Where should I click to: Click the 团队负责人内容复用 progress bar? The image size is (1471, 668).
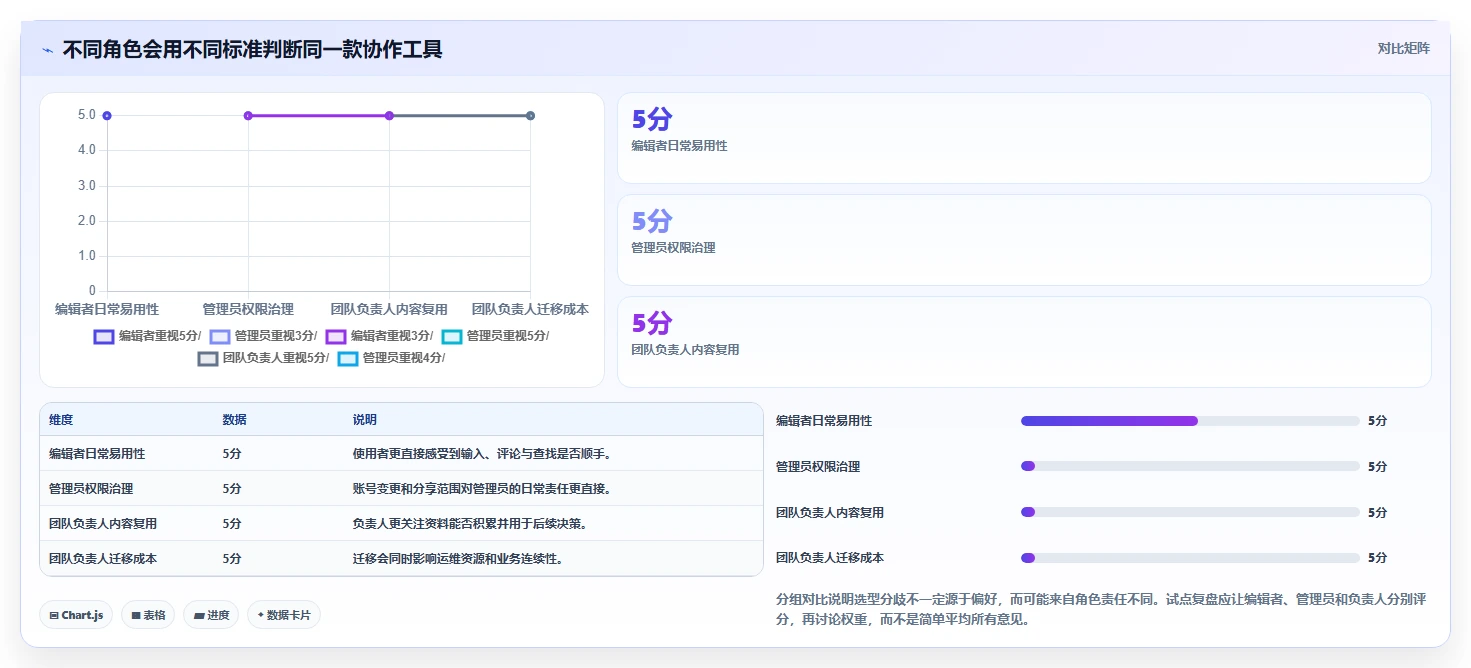coord(1190,512)
